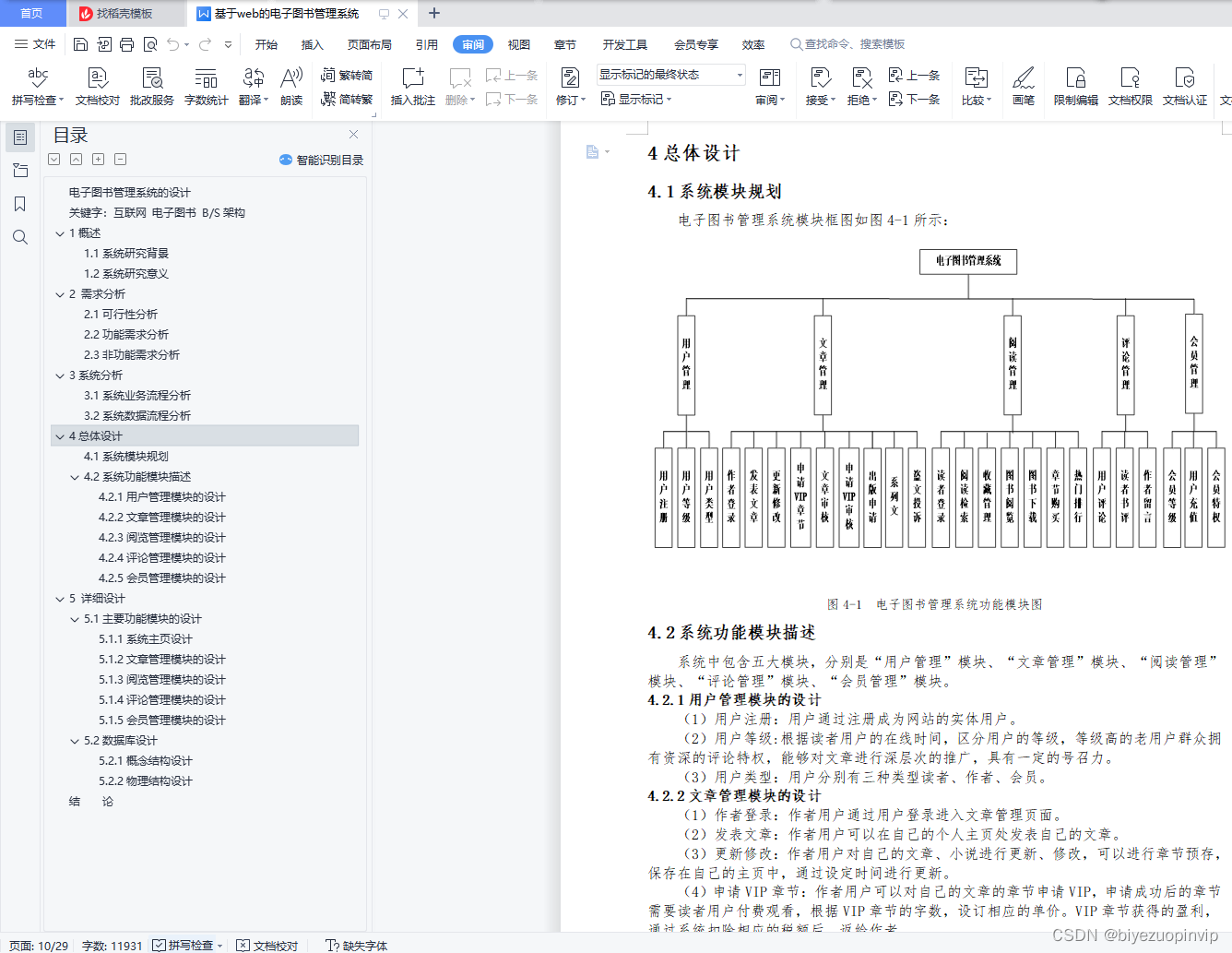Collapse the 2 需求分析 outline section

click(60, 294)
